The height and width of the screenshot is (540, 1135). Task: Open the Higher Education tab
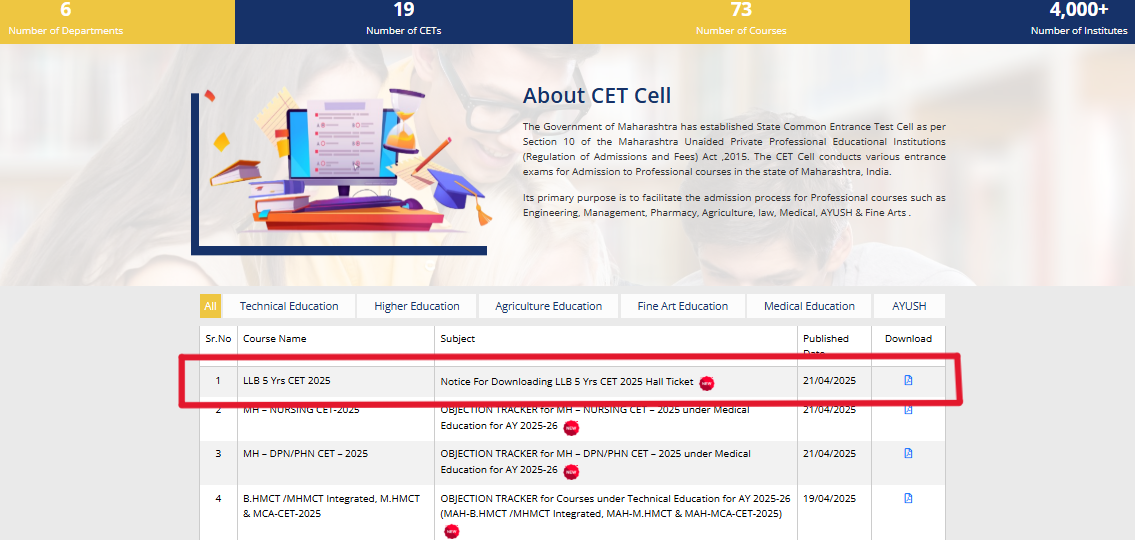tap(417, 306)
